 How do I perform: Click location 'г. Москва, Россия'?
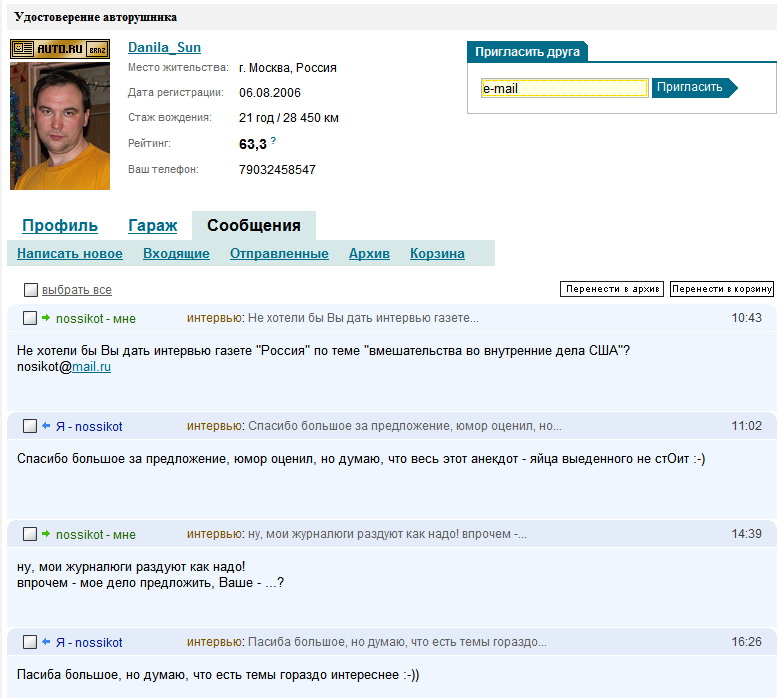click(x=288, y=68)
